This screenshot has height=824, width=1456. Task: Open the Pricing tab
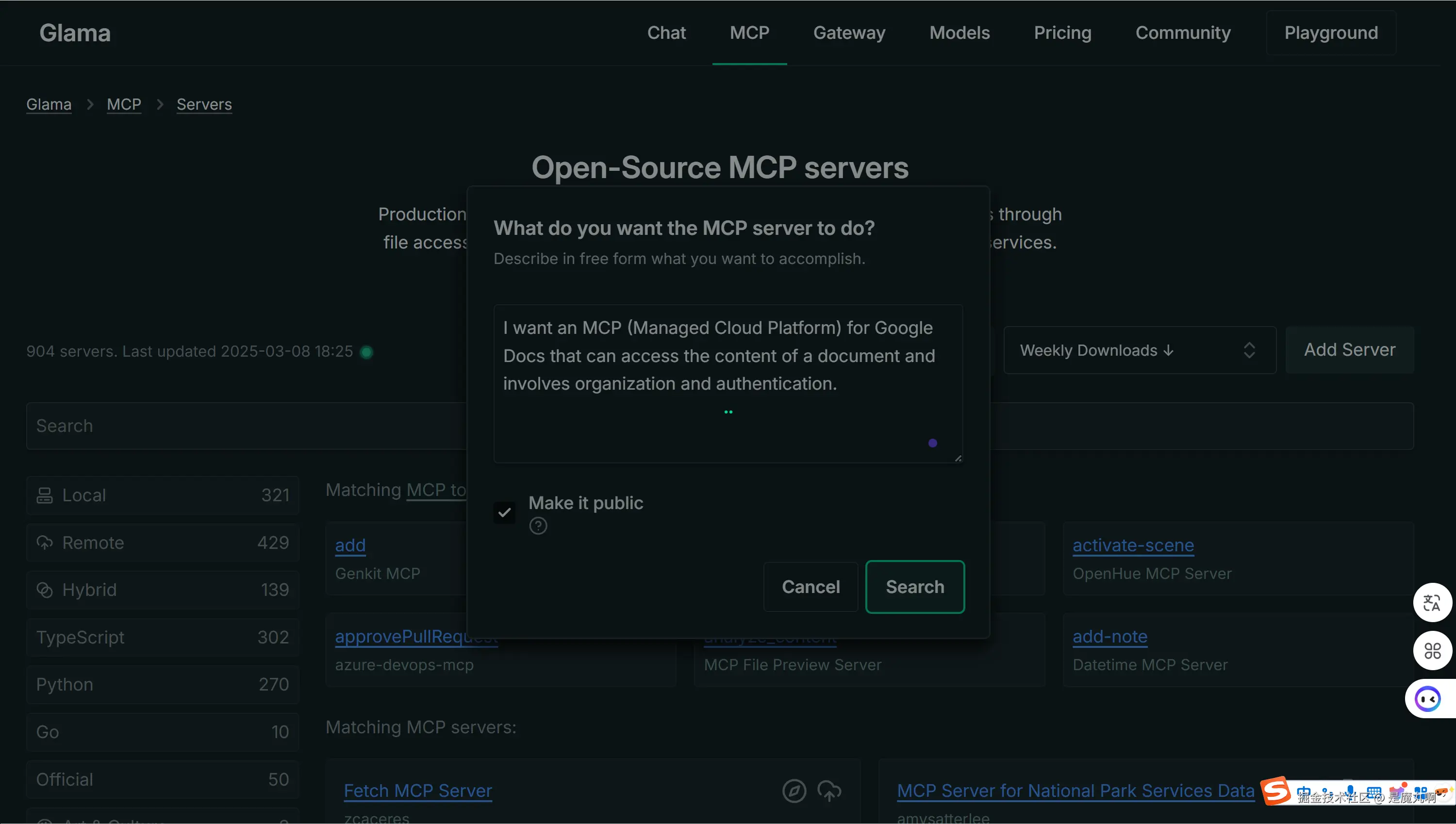[1062, 33]
